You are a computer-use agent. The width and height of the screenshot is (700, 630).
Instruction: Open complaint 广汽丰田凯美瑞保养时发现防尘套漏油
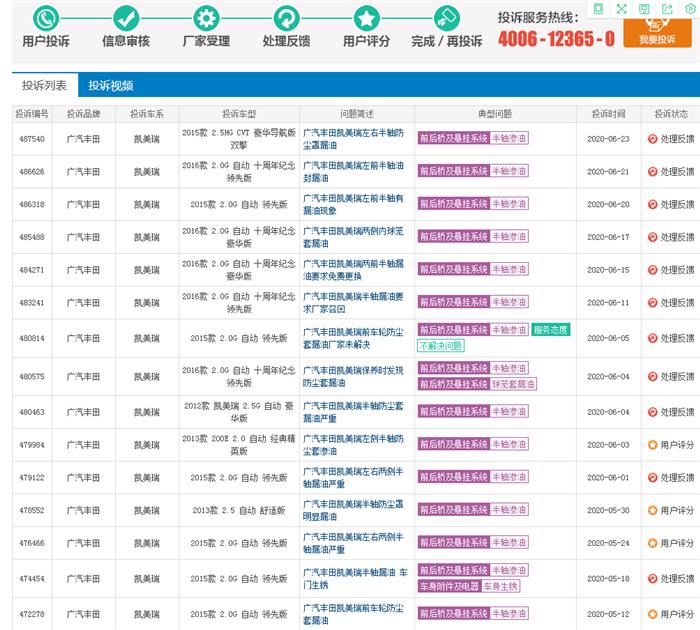click(x=353, y=376)
